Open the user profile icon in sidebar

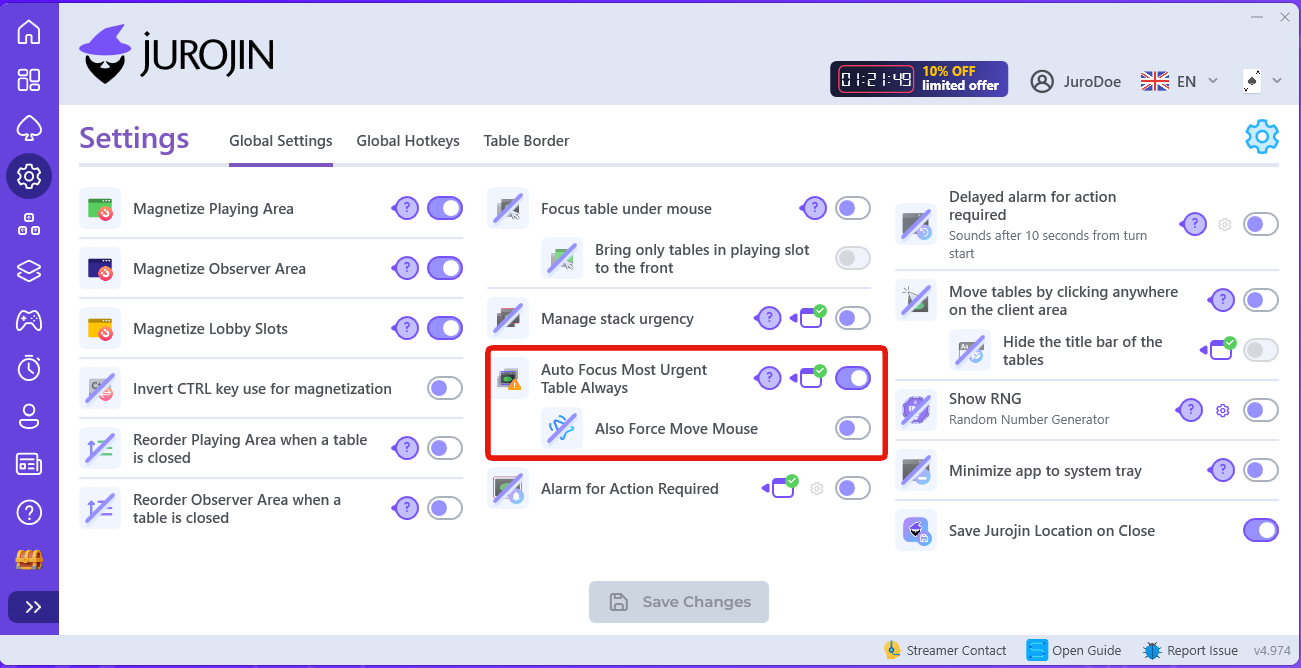click(29, 416)
